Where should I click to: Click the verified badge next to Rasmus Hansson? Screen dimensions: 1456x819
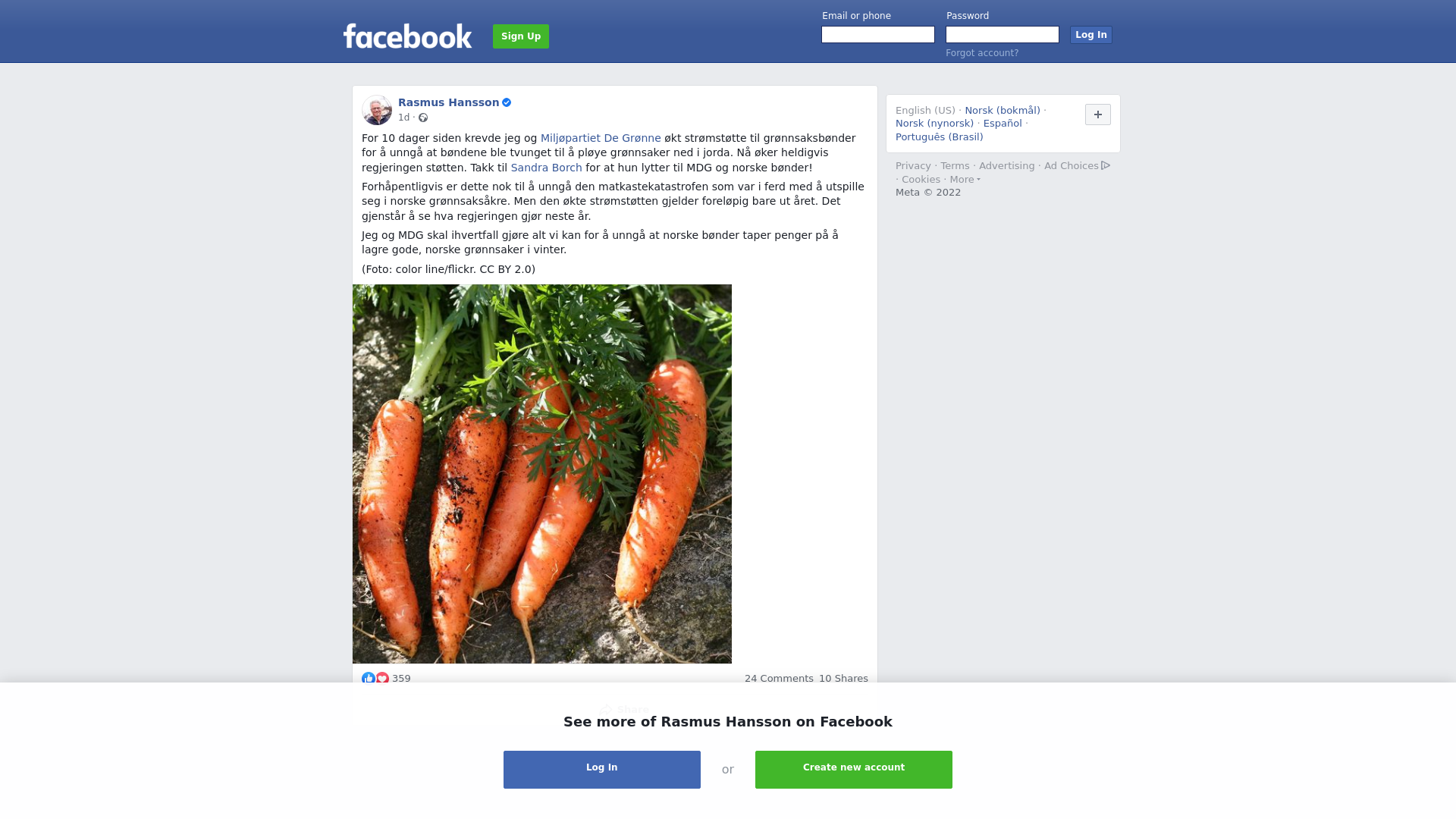click(x=507, y=102)
